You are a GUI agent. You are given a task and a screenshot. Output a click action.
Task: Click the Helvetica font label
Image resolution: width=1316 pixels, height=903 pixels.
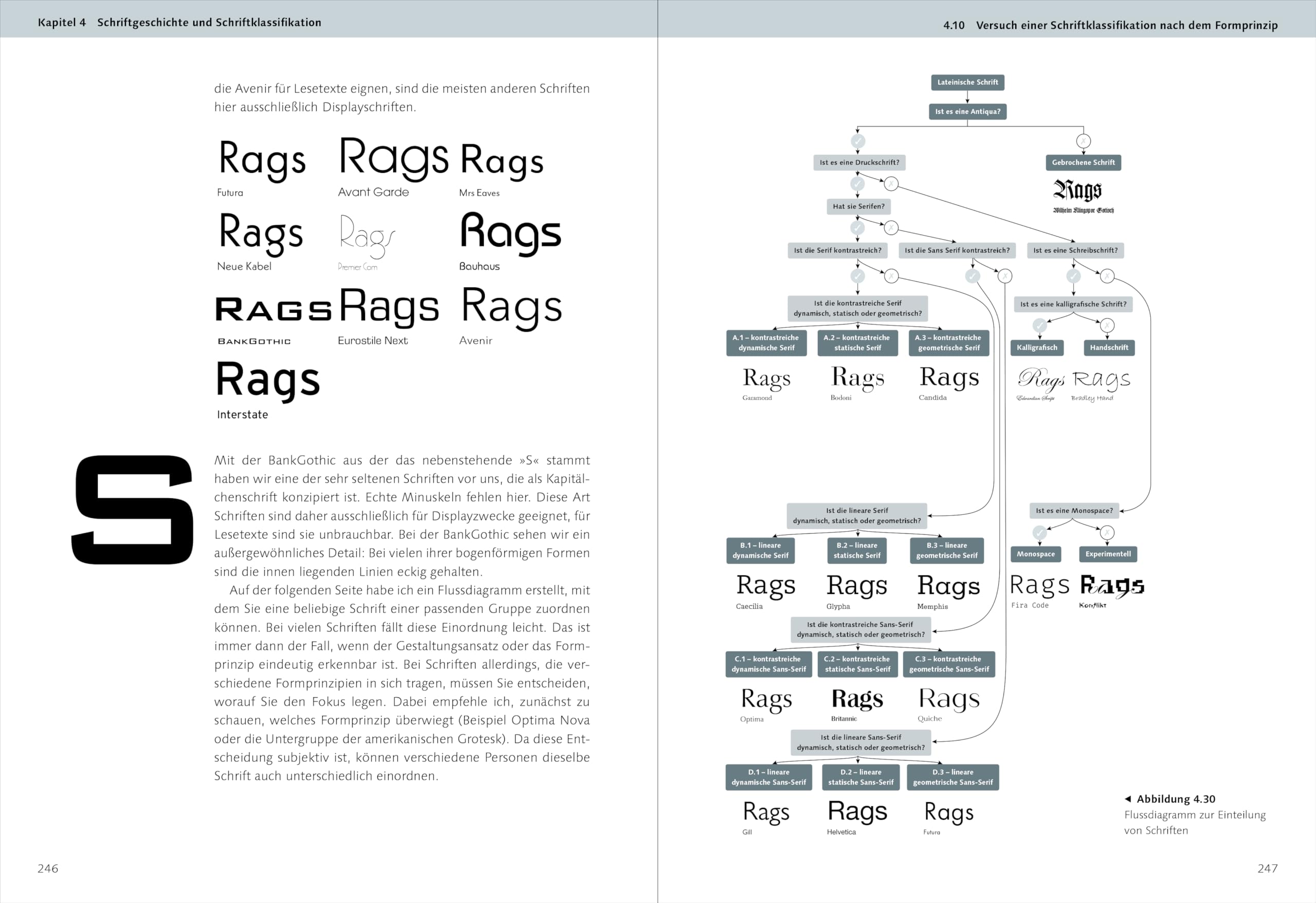coord(841,832)
